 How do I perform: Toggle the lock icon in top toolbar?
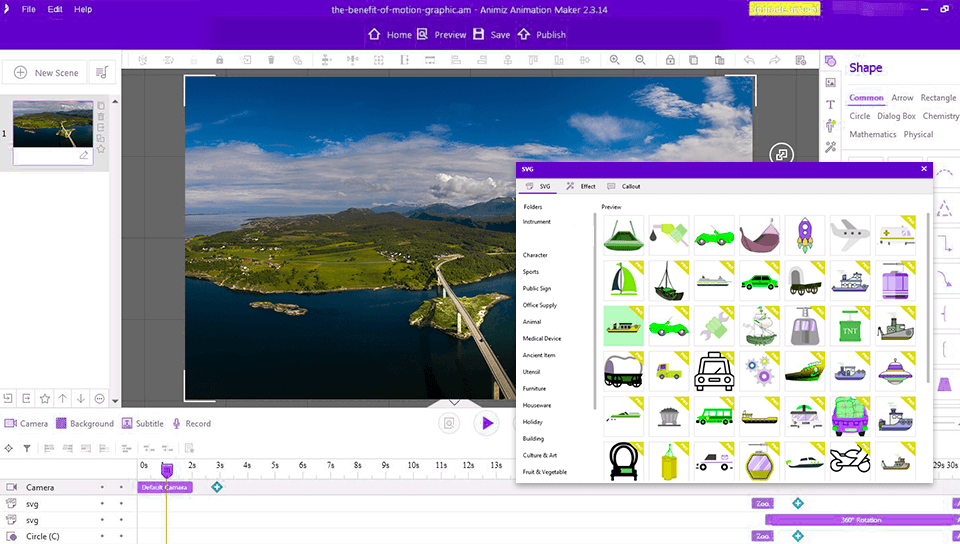(669, 60)
